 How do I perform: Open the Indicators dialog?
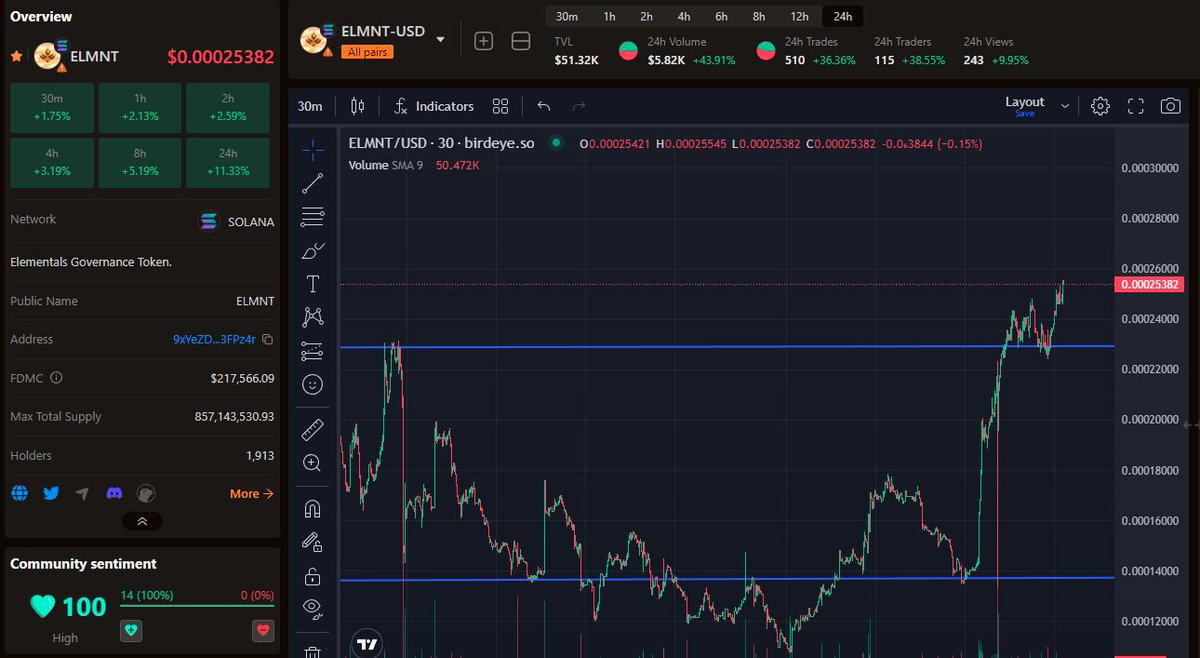(x=434, y=106)
